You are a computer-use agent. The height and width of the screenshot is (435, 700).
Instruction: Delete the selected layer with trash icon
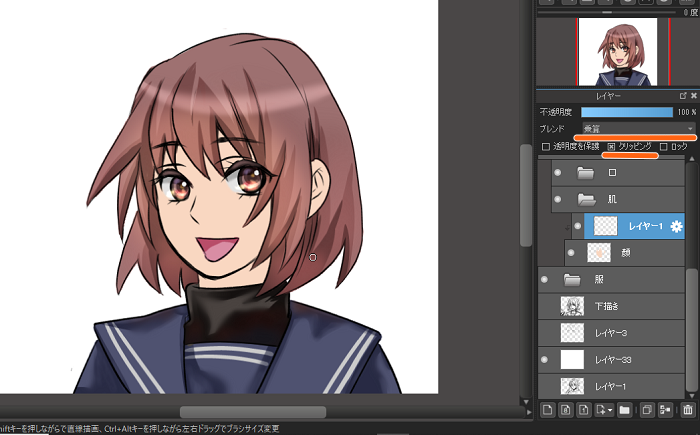(x=688, y=409)
